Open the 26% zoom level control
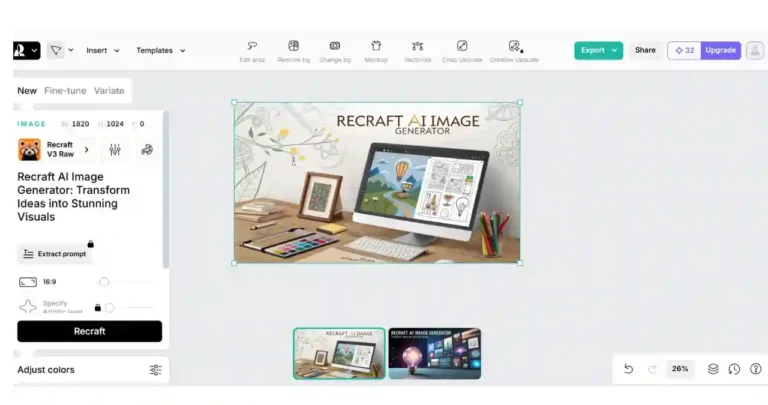 (x=680, y=369)
